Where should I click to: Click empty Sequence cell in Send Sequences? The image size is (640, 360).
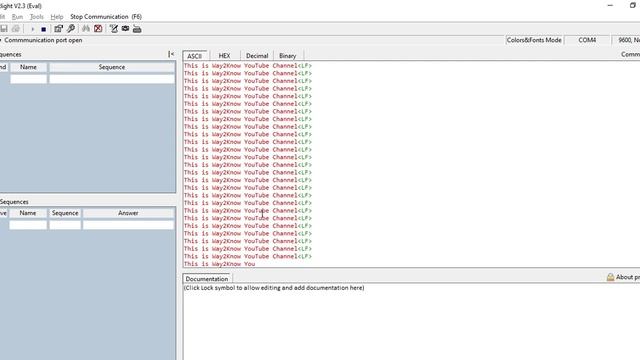point(112,79)
